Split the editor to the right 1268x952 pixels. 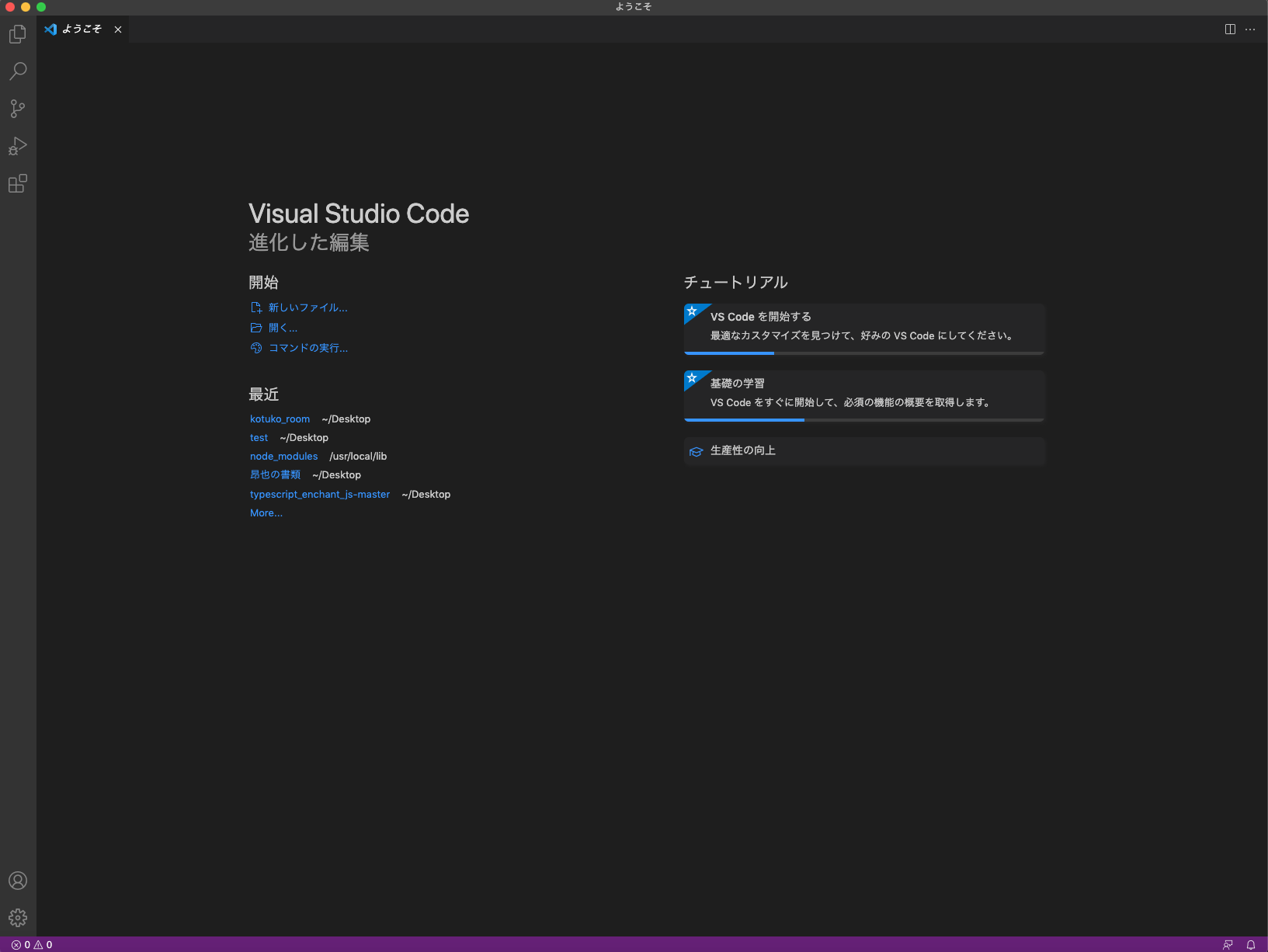[x=1230, y=30]
